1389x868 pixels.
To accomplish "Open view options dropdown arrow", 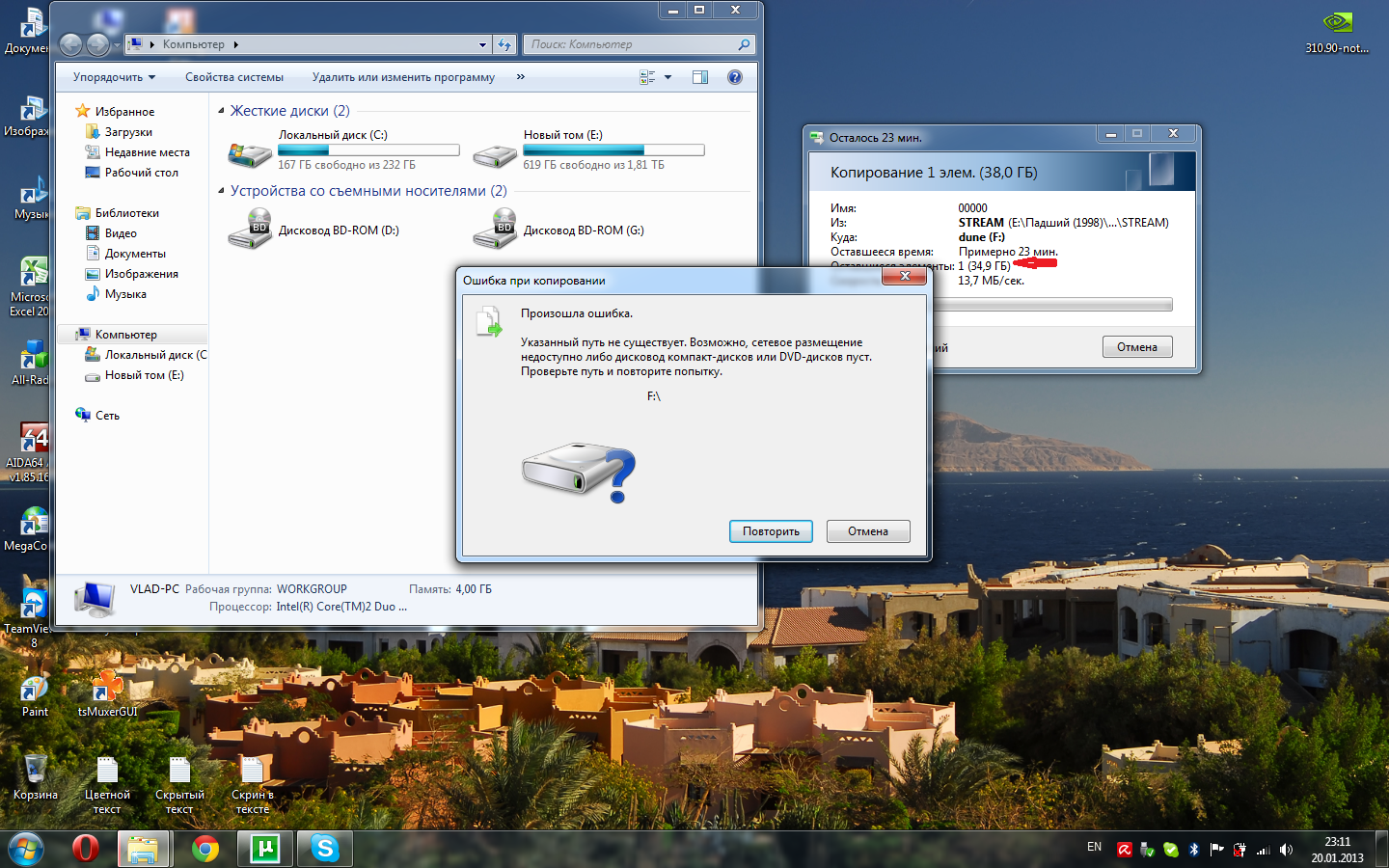I will point(667,77).
